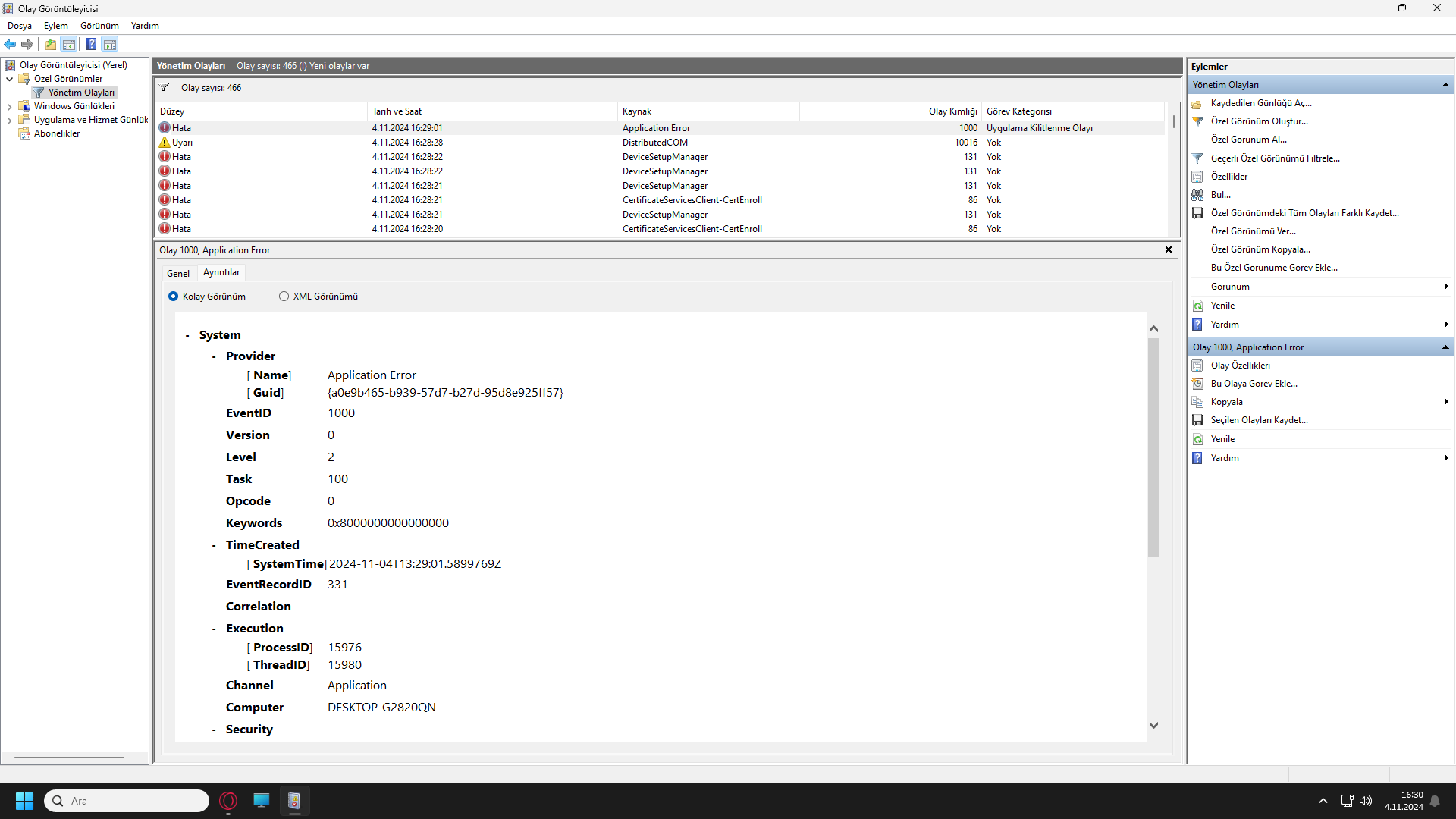The height and width of the screenshot is (819, 1456).
Task: Click the Seçilen Olayları Kaydet action
Action: pos(1259,420)
